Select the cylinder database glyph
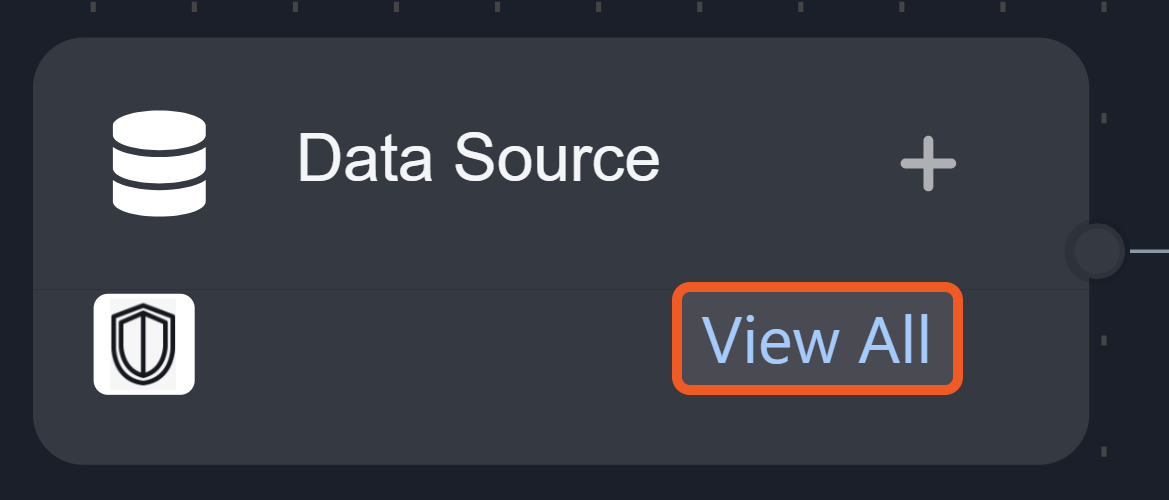The image size is (1169, 500). [x=159, y=163]
